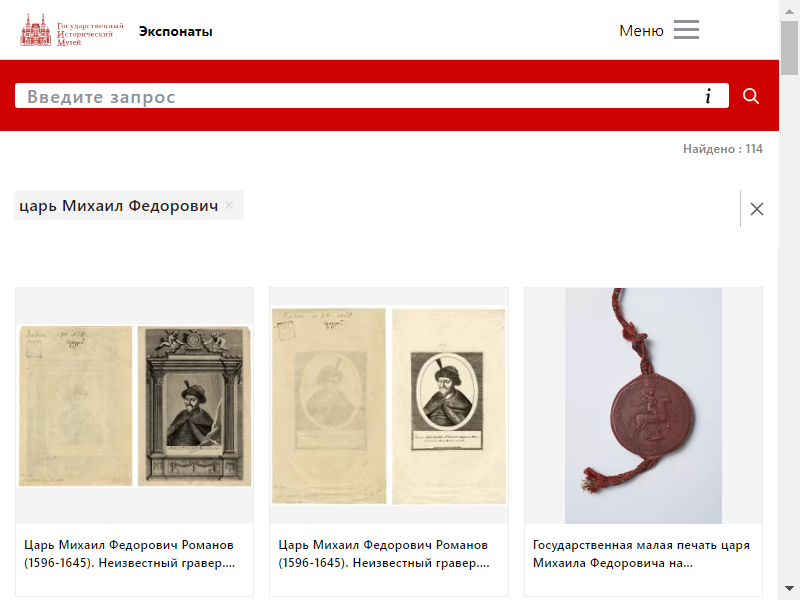Open second 'Царь Михаил Федорович Романов' title
Viewport: 800px width, 600px height.
click(384, 554)
